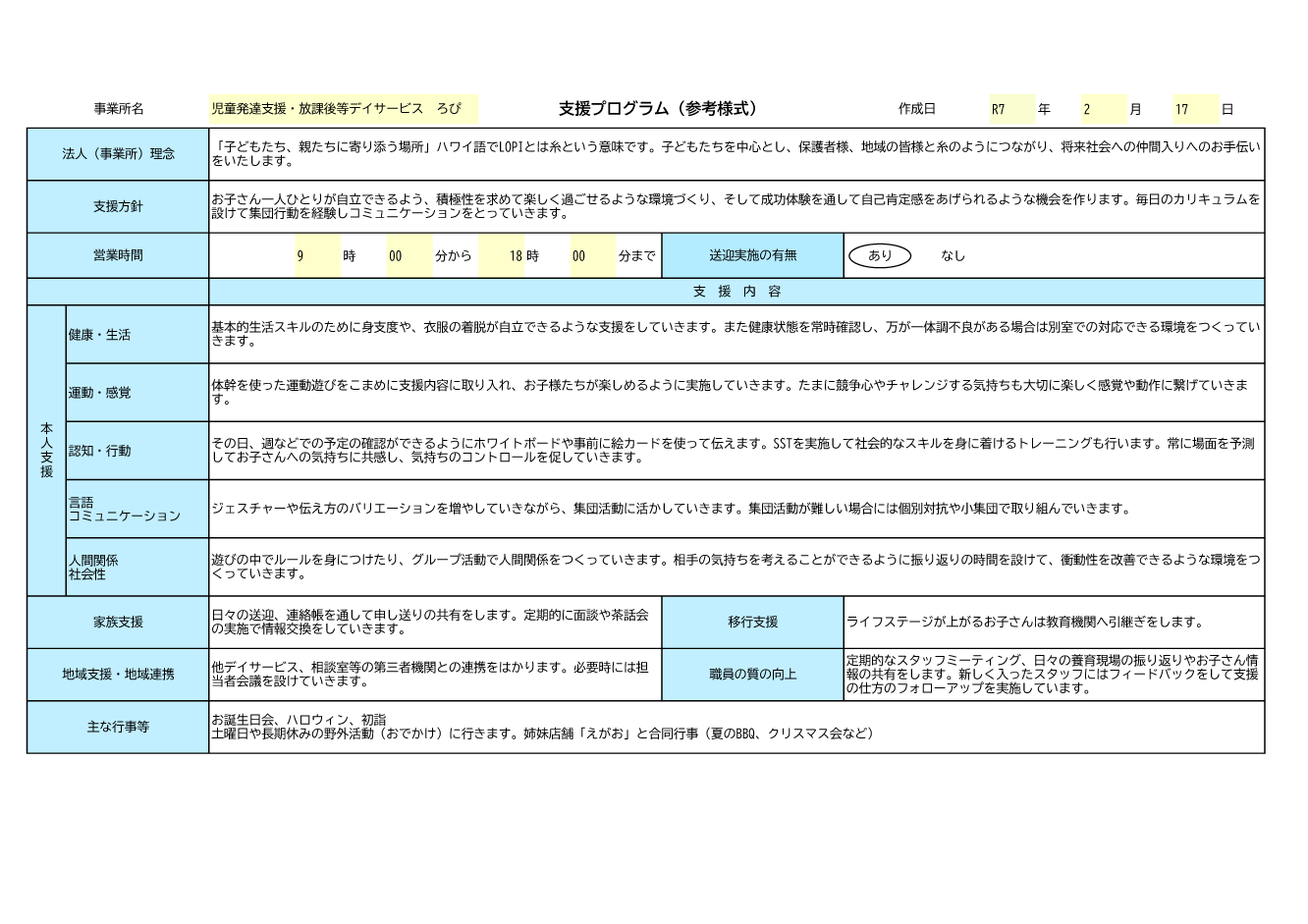The width and height of the screenshot is (1308, 924).
Task: Select the 営業時間 label cell
Action: [118, 256]
